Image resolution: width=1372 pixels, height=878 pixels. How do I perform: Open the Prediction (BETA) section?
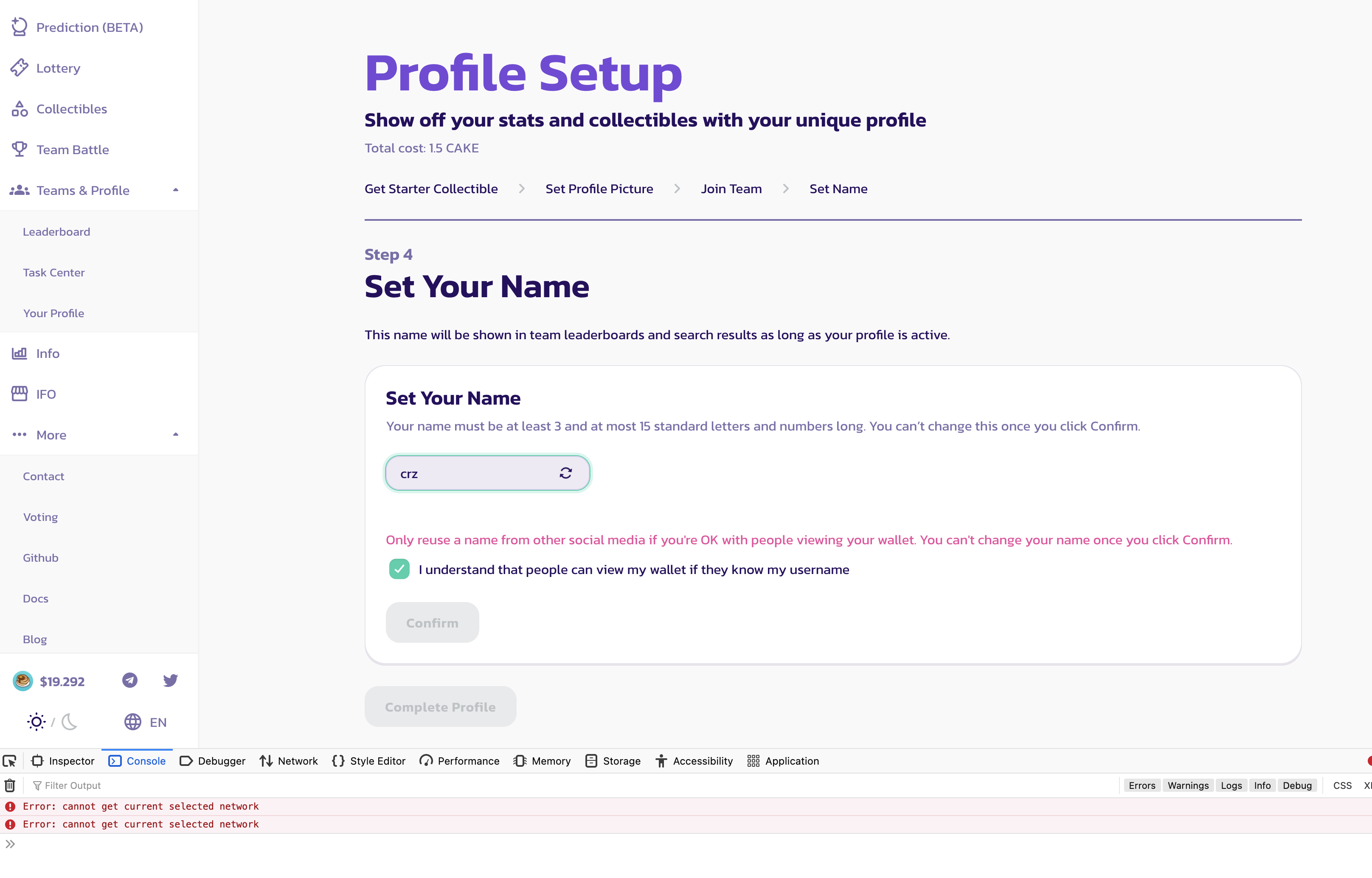[x=89, y=27]
